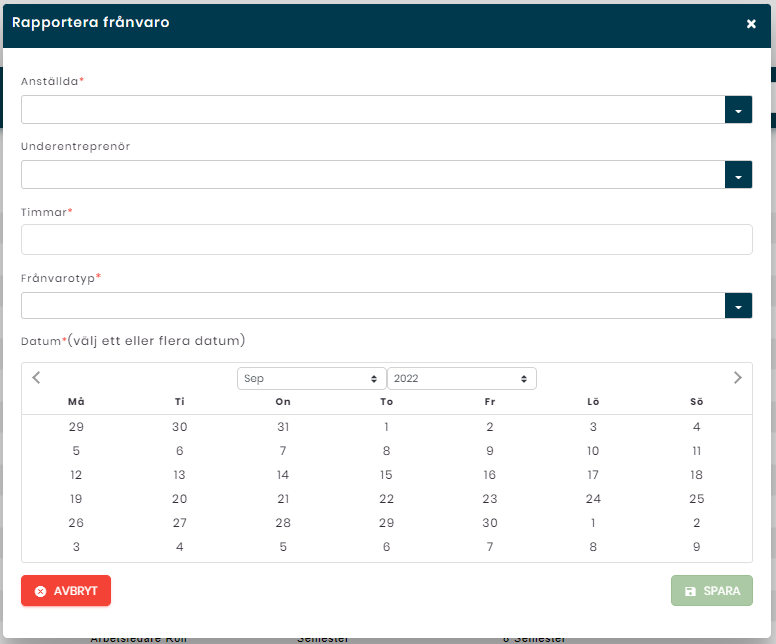Select the date 23 in calendar
776x644 pixels.
[x=490, y=498]
